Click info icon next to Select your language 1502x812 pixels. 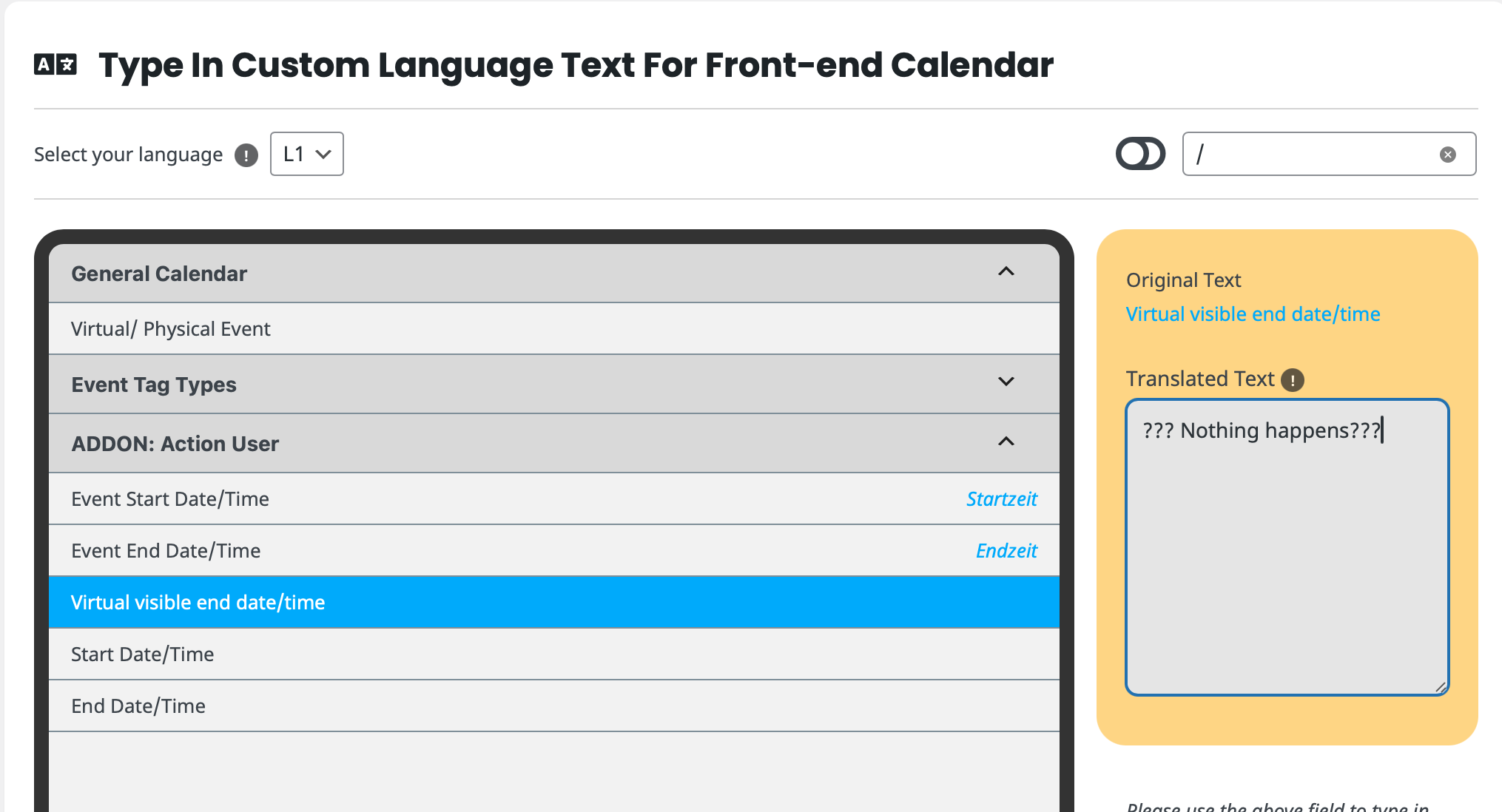click(x=246, y=155)
